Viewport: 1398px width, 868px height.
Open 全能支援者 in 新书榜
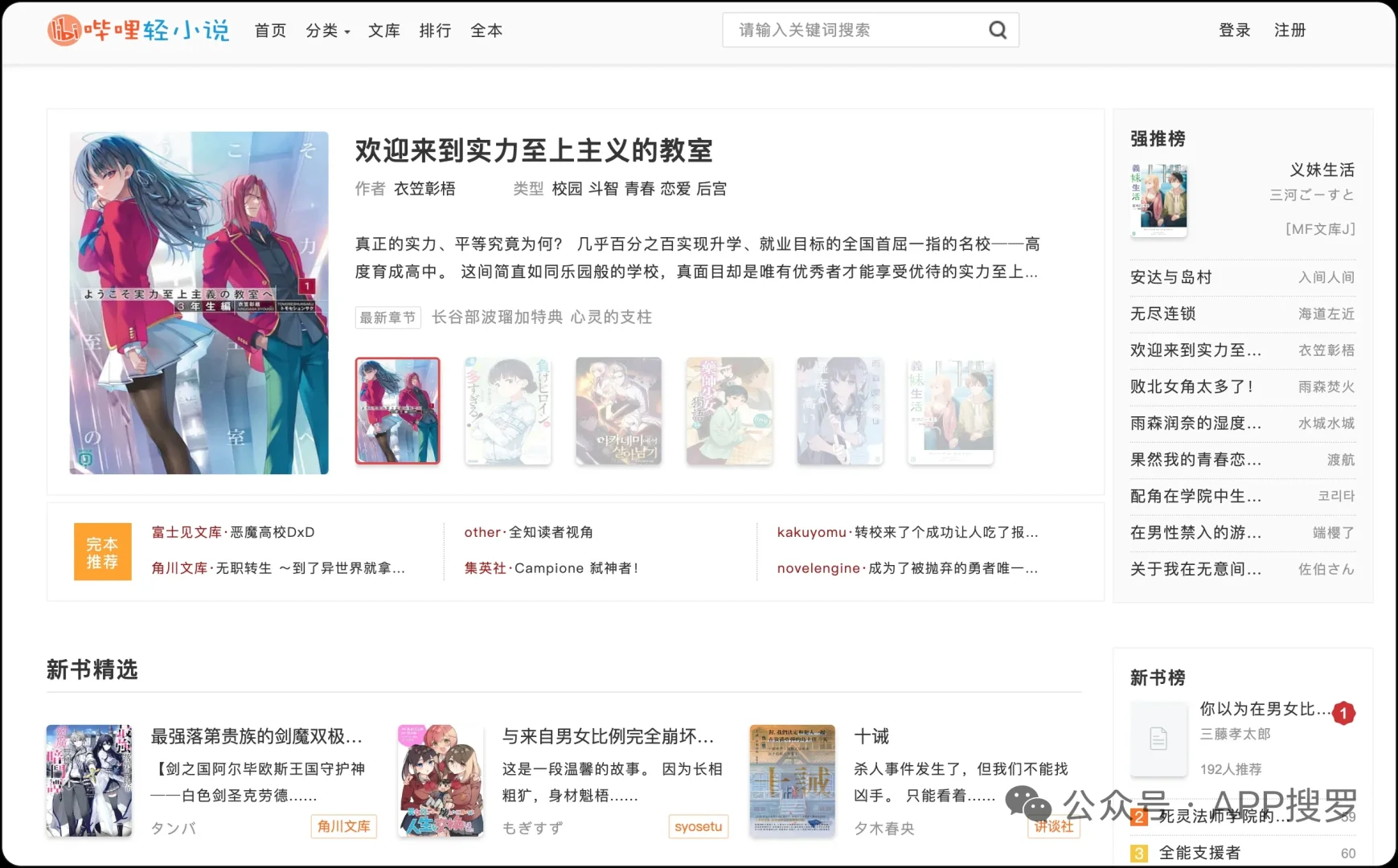[x=1199, y=853]
